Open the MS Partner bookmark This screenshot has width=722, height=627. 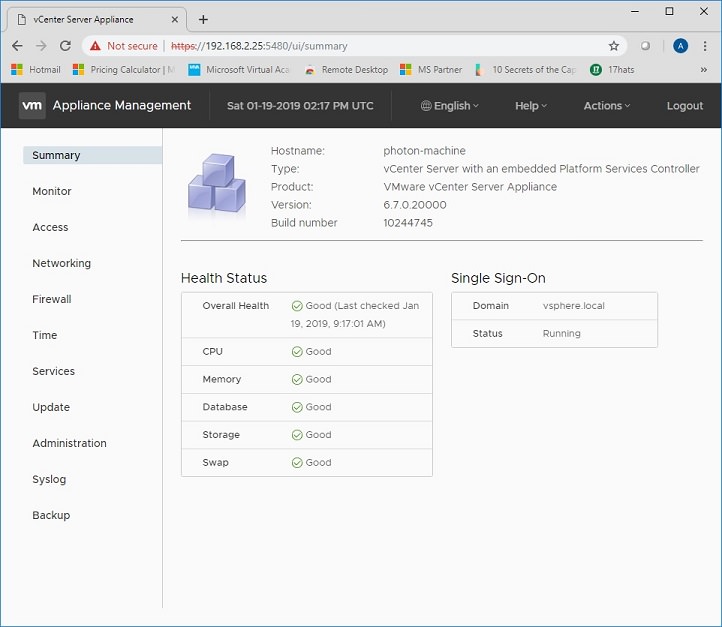(x=431, y=70)
